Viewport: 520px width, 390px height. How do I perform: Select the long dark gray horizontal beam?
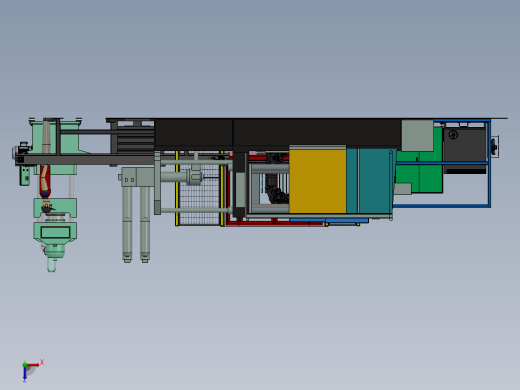click(86, 159)
